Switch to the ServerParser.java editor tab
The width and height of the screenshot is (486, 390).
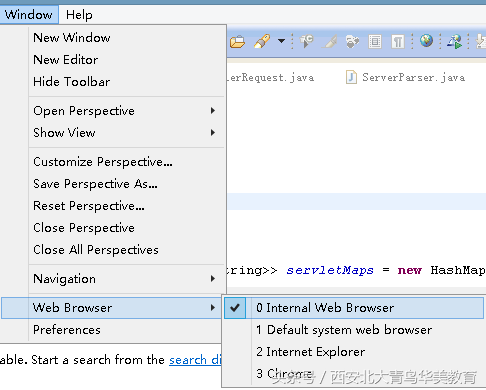[x=406, y=77]
